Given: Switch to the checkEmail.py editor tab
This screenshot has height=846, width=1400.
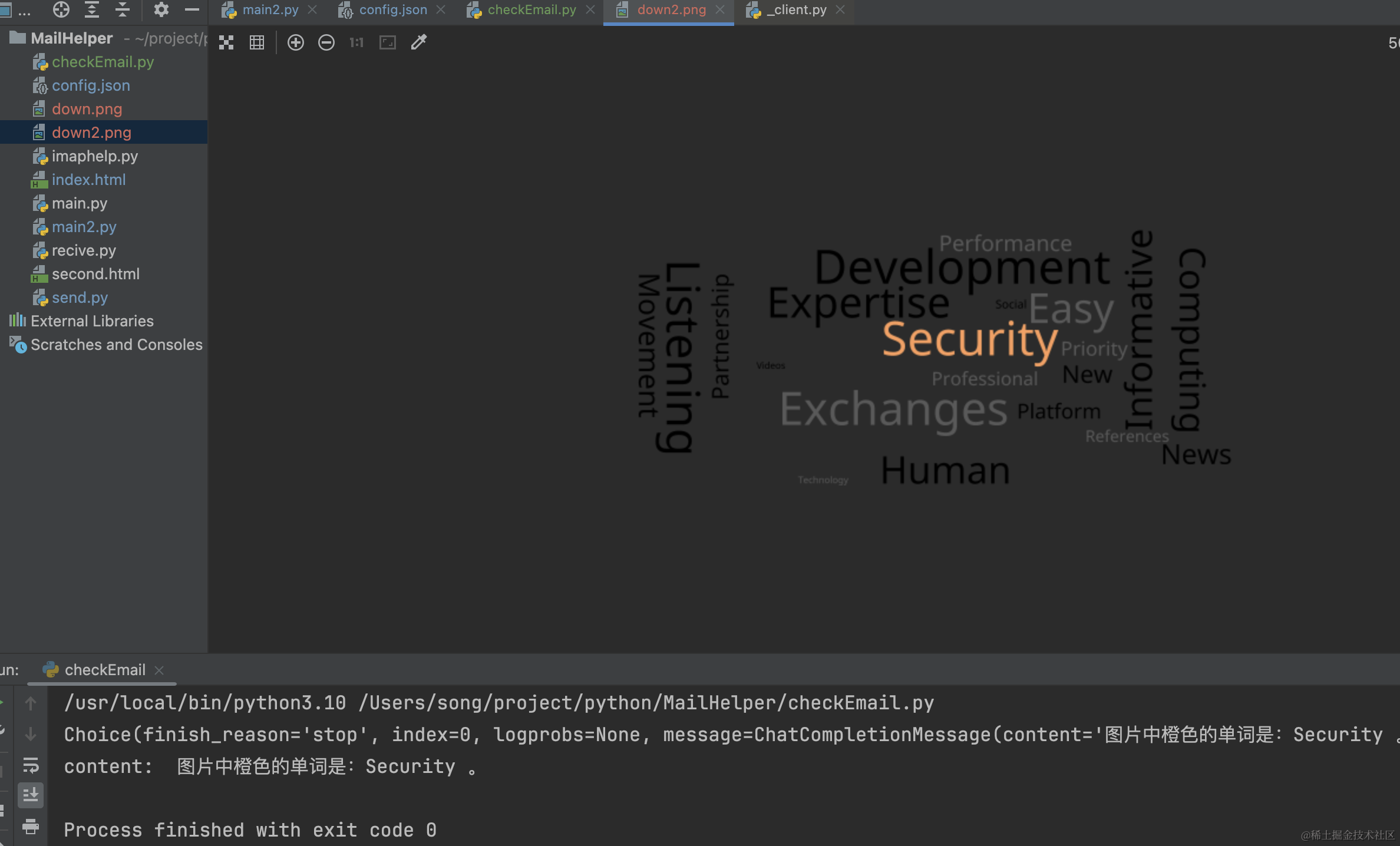Looking at the screenshot, I should coord(531,10).
